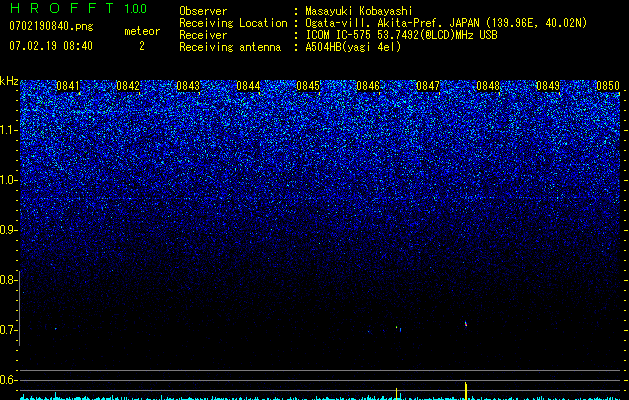Click the 1.1 frequency axis label
Image resolution: width=629 pixels, height=400 pixels.
point(7,130)
